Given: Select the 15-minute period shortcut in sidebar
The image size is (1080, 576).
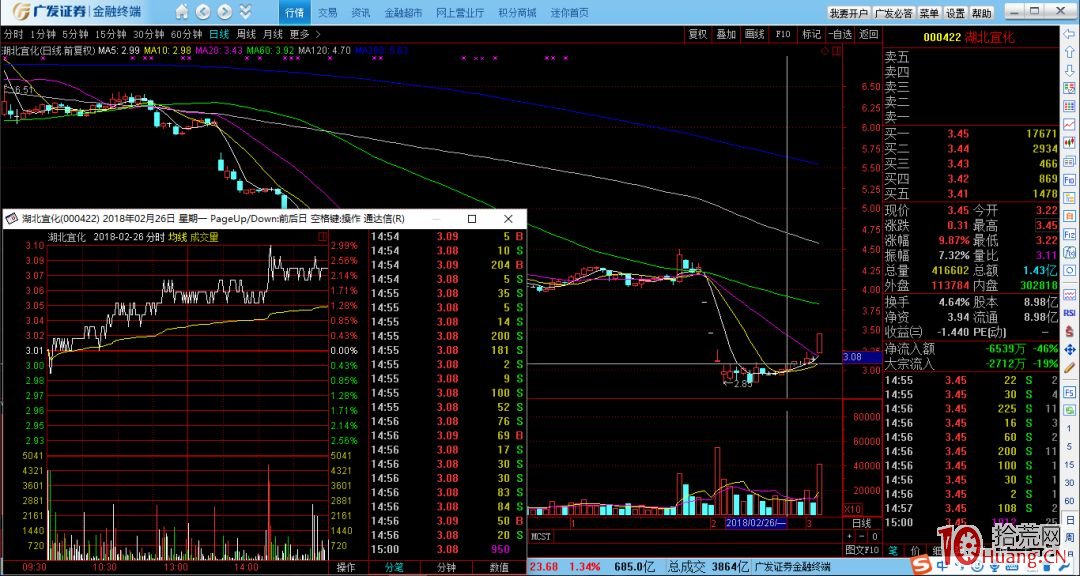Looking at the screenshot, I should [x=1069, y=466].
